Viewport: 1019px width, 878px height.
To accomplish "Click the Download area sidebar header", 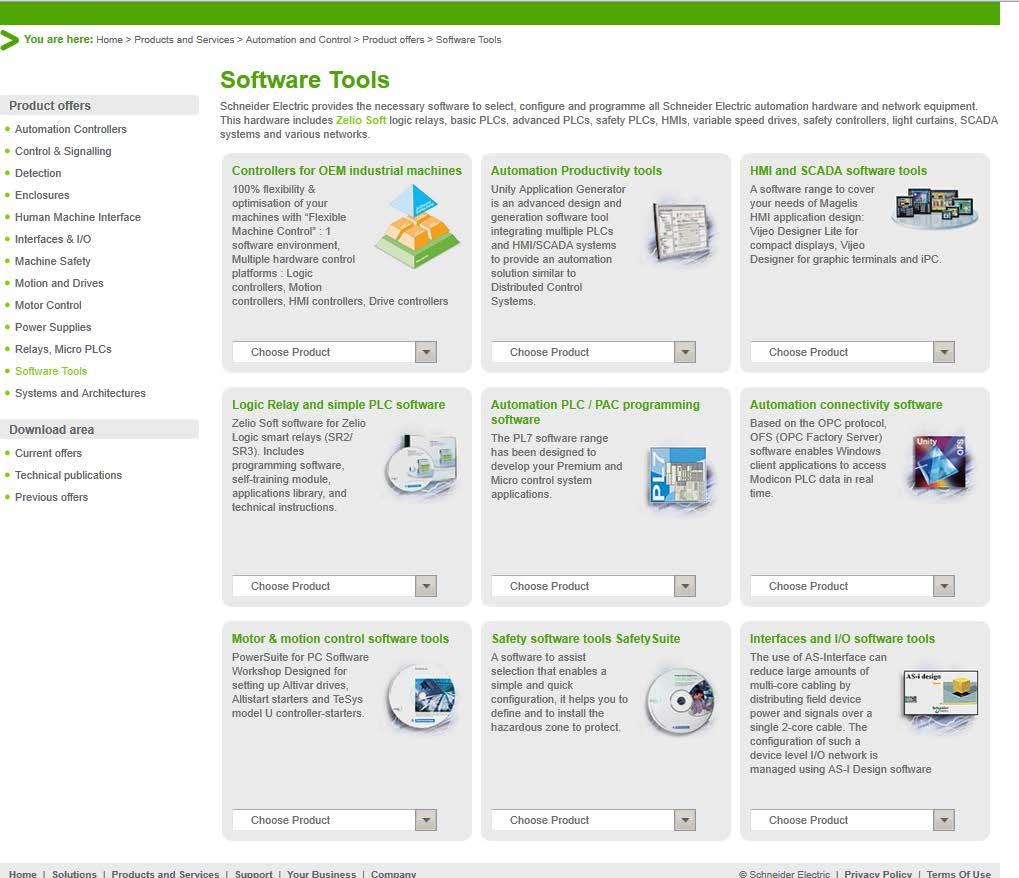I will coord(99,430).
